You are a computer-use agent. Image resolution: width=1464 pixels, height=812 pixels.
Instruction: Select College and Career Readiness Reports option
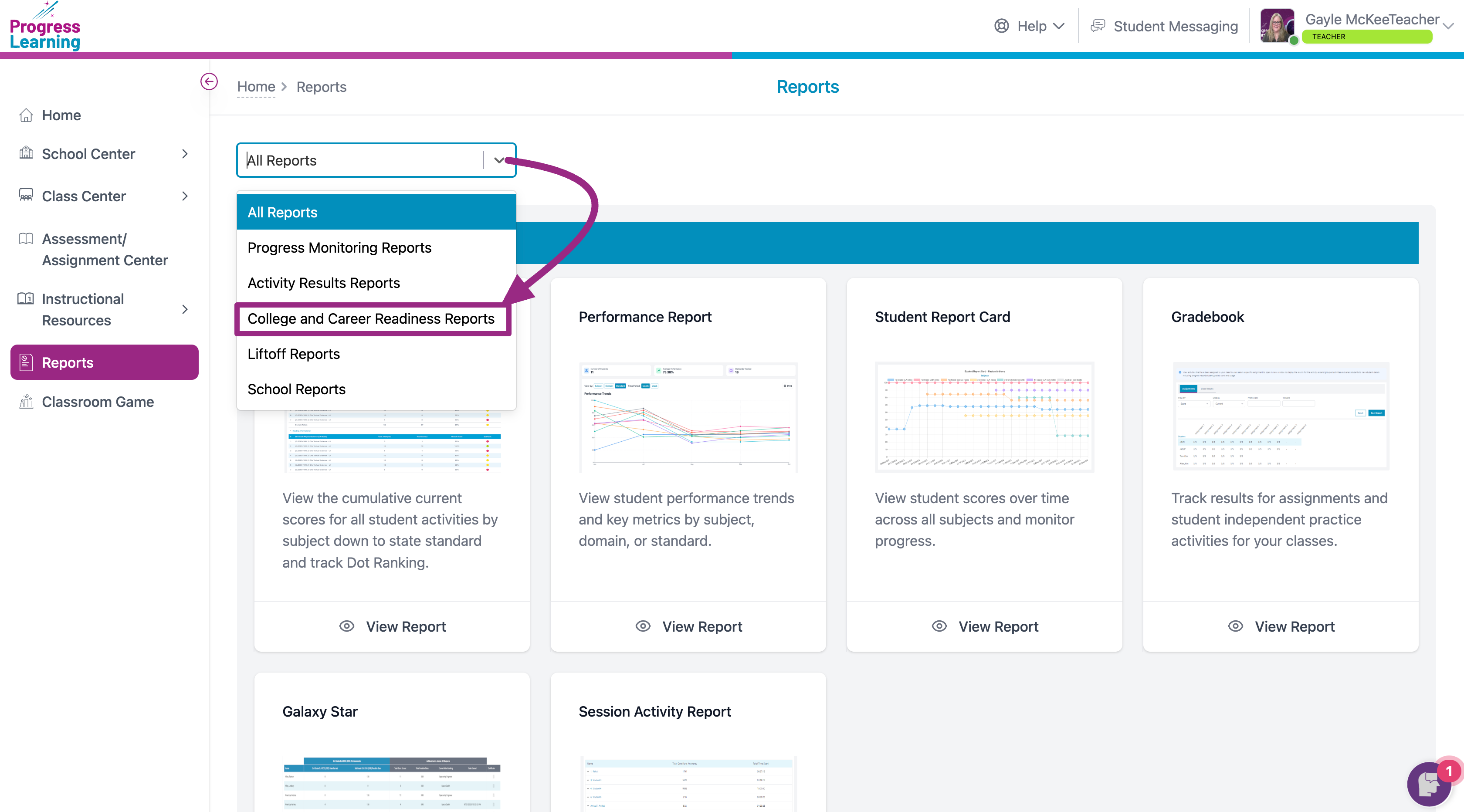pos(371,319)
